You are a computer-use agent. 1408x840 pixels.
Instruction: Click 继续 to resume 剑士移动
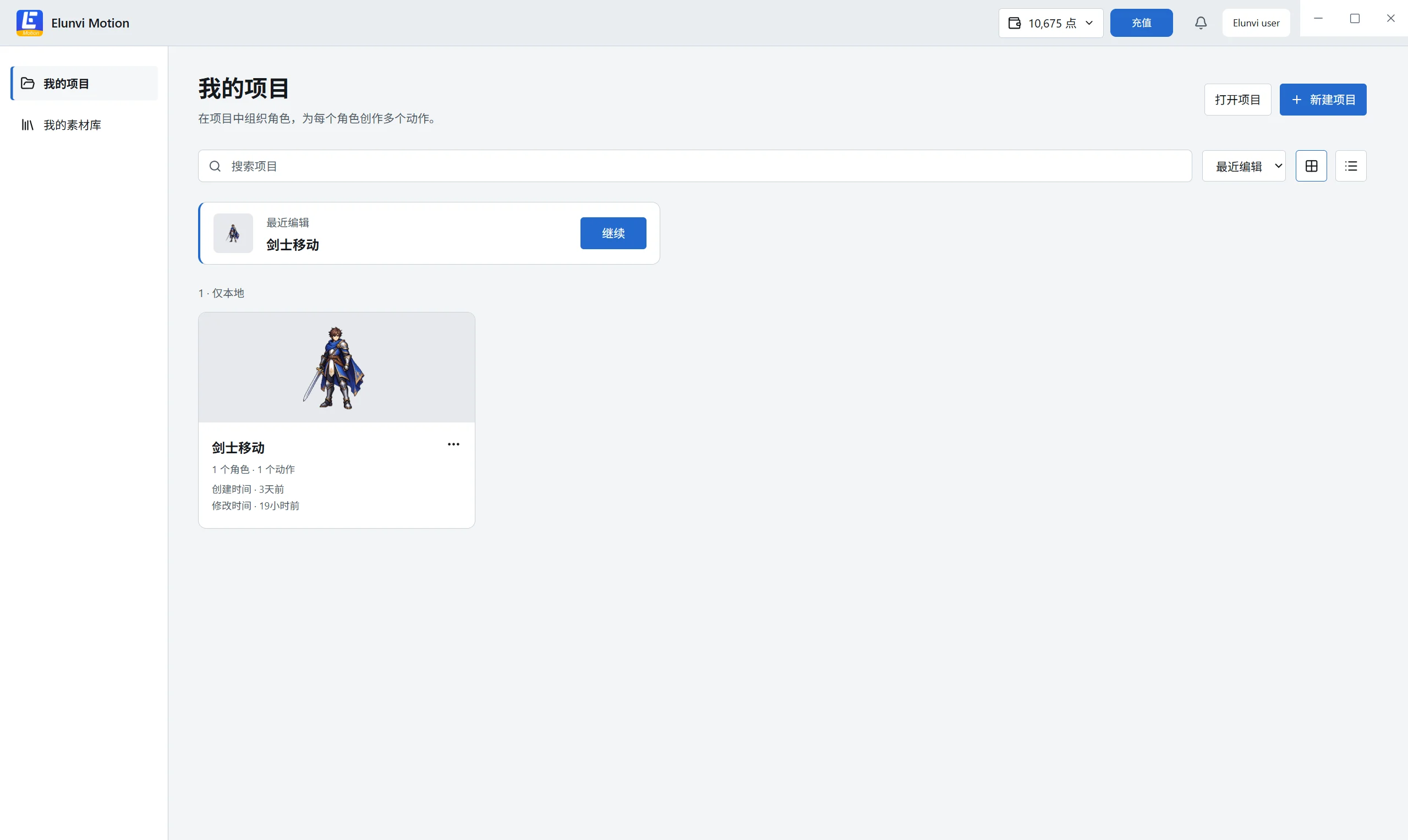(x=613, y=233)
